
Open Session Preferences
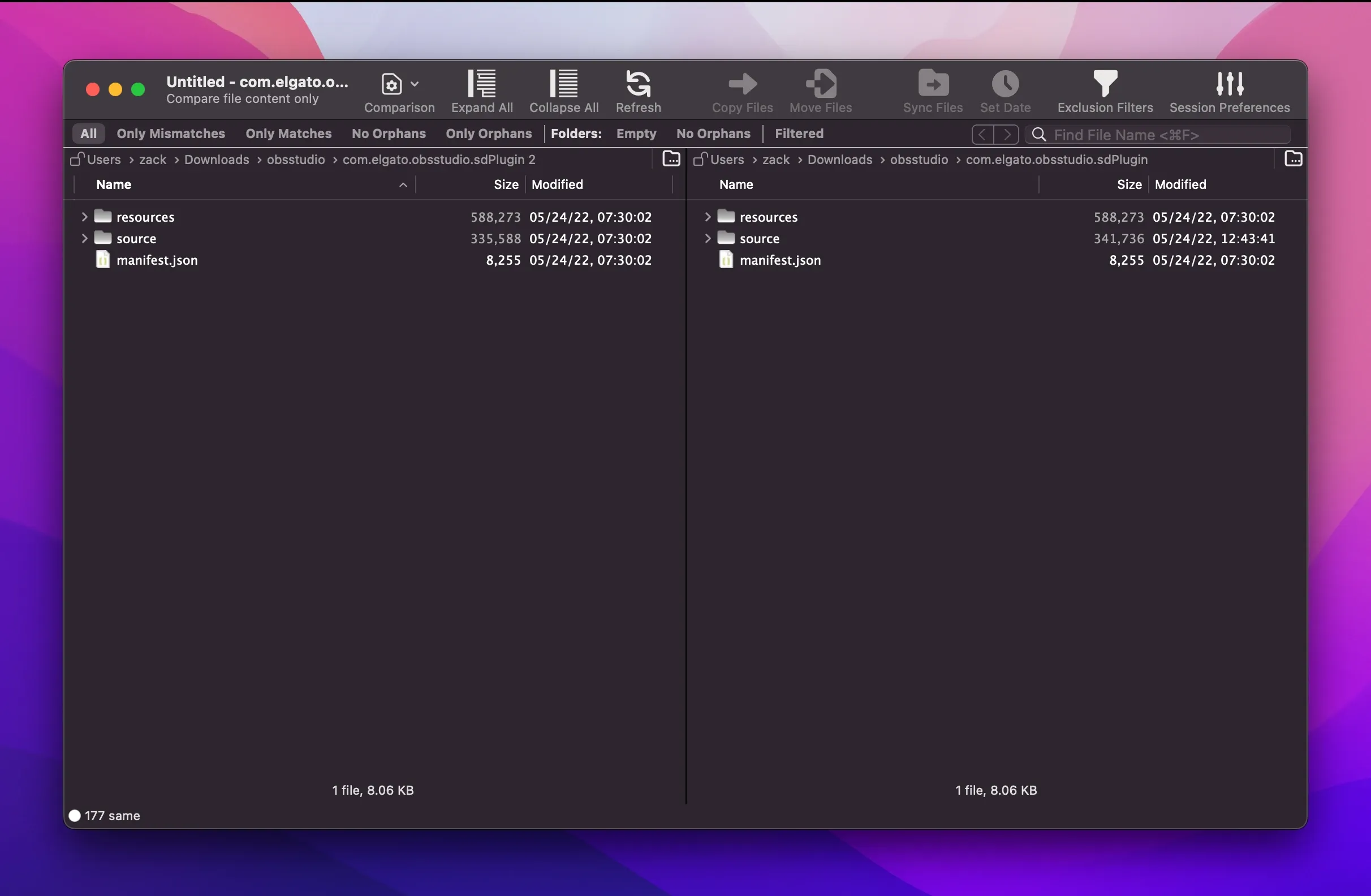pyautogui.click(x=1229, y=91)
